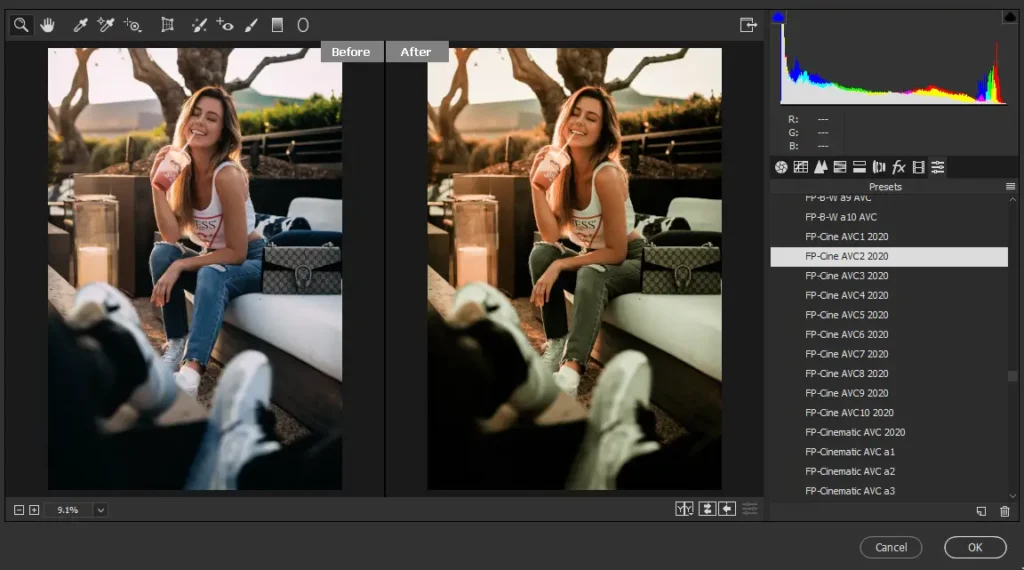
Task: Confirm with the OK button
Action: (x=975, y=547)
